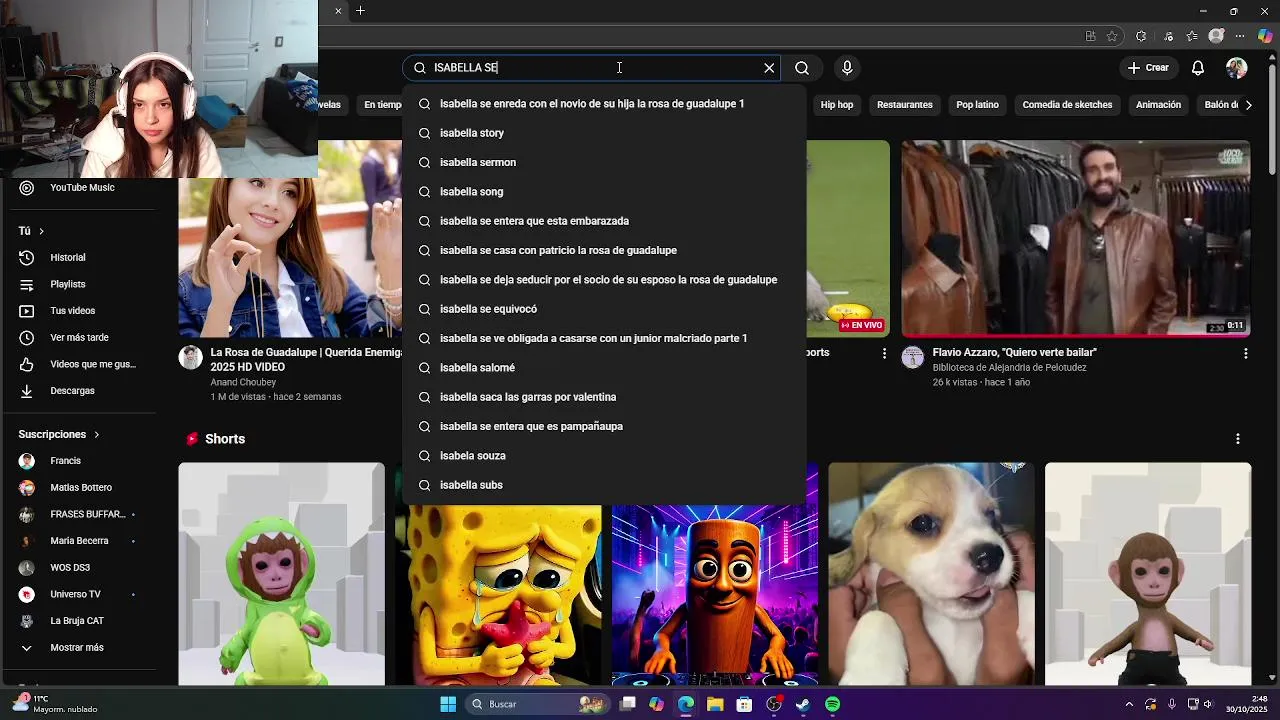Select the Animación filter chip

pyautogui.click(x=1158, y=105)
